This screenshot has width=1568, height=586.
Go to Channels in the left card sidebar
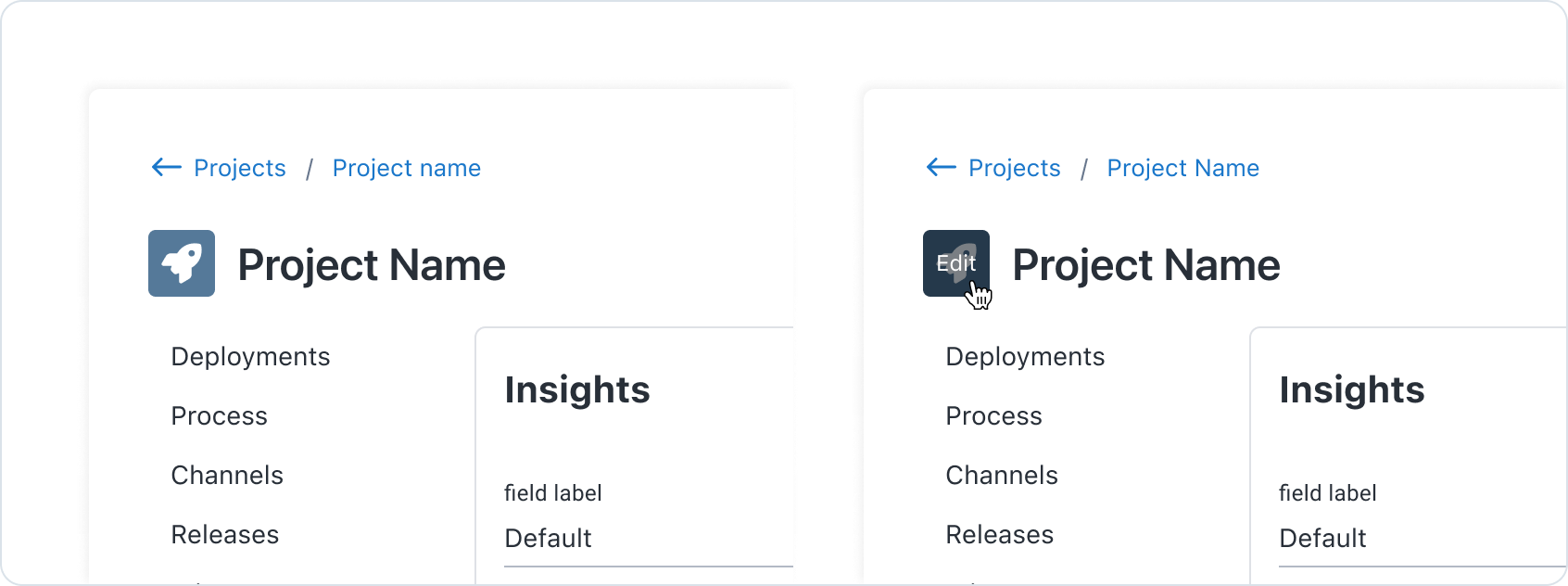tap(227, 476)
